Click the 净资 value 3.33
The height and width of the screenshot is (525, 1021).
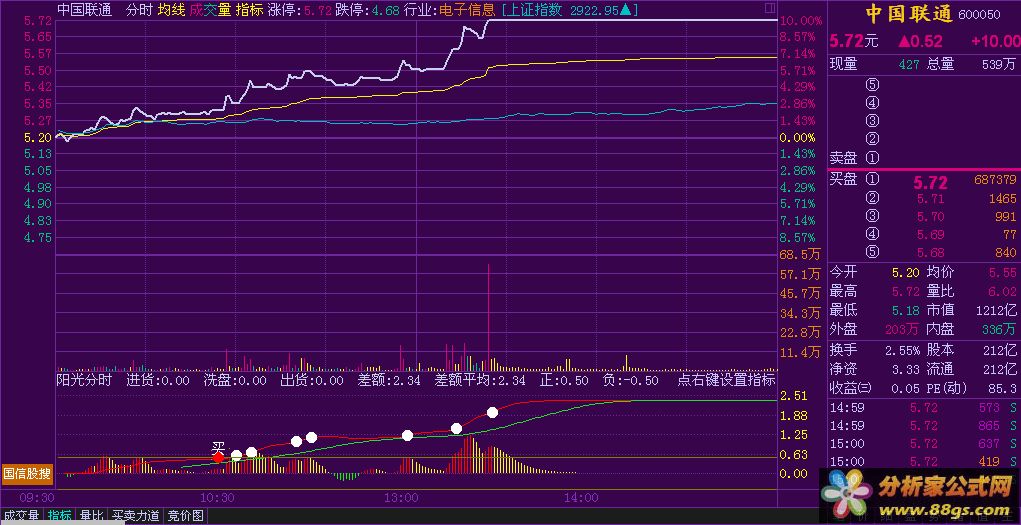click(x=906, y=369)
